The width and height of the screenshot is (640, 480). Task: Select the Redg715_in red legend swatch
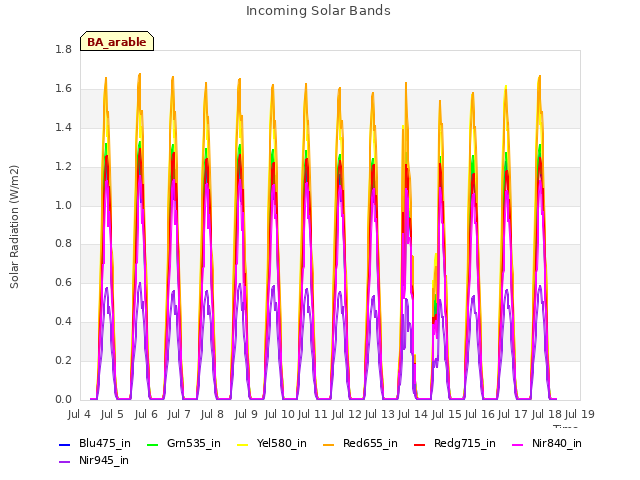coord(420,444)
